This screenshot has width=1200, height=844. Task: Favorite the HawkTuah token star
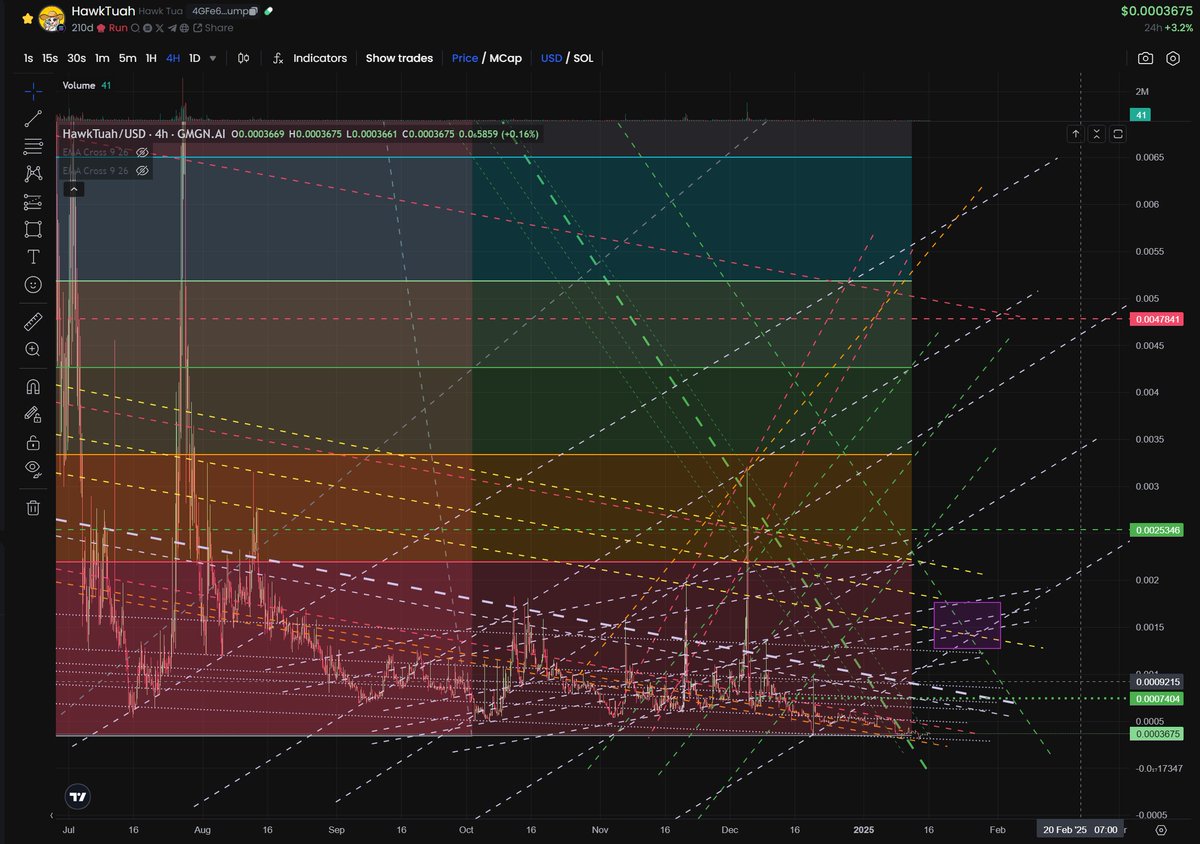click(28, 18)
